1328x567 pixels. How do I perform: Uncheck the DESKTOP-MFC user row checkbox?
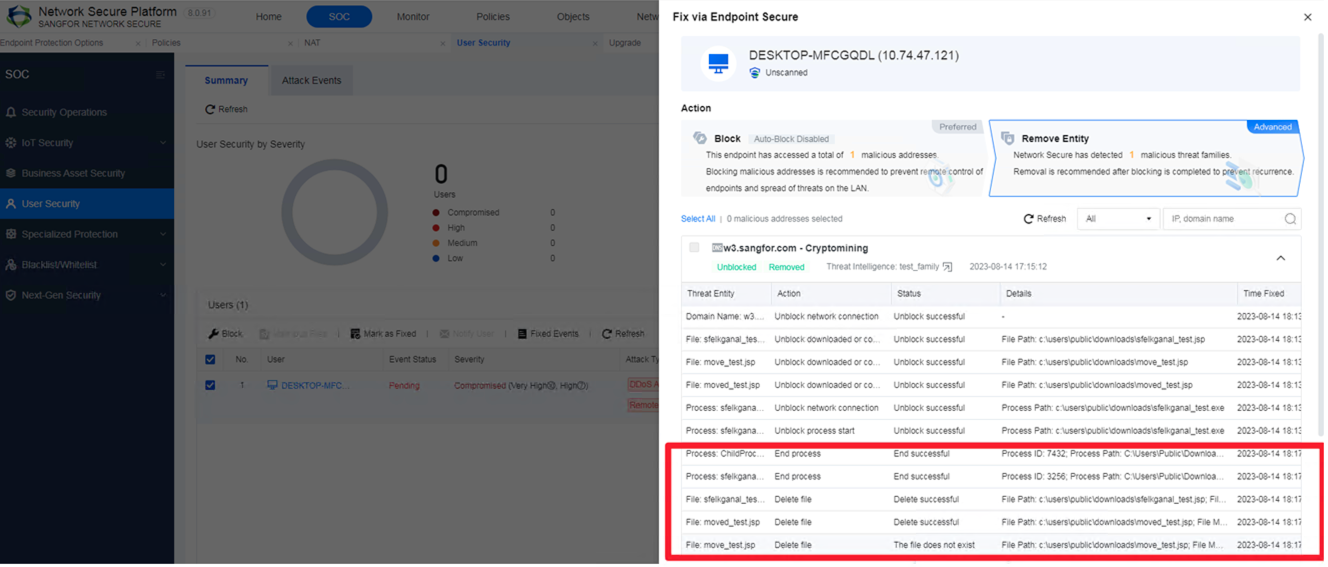(210, 385)
